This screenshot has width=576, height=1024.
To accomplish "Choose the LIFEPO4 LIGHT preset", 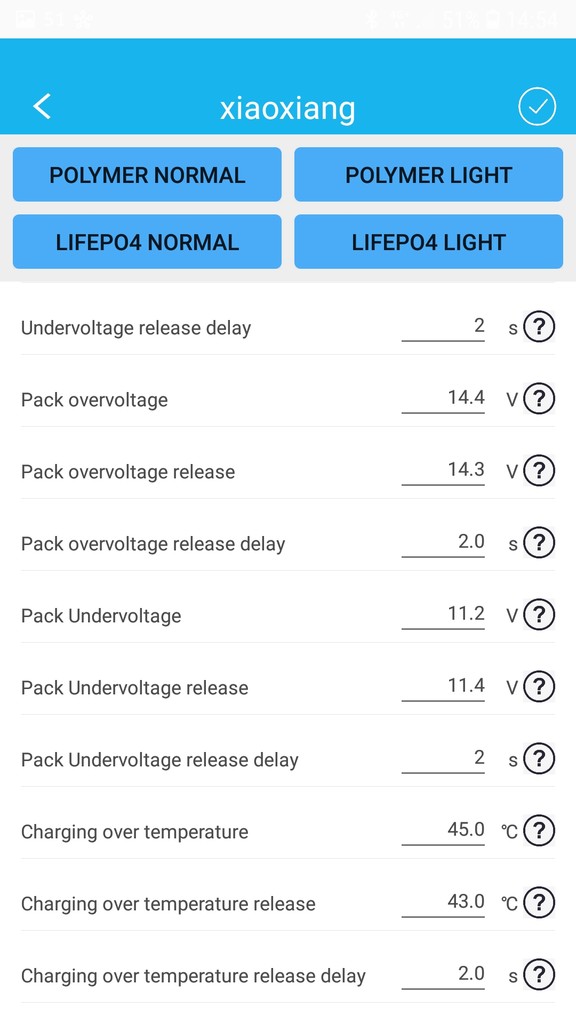I will tap(428, 242).
